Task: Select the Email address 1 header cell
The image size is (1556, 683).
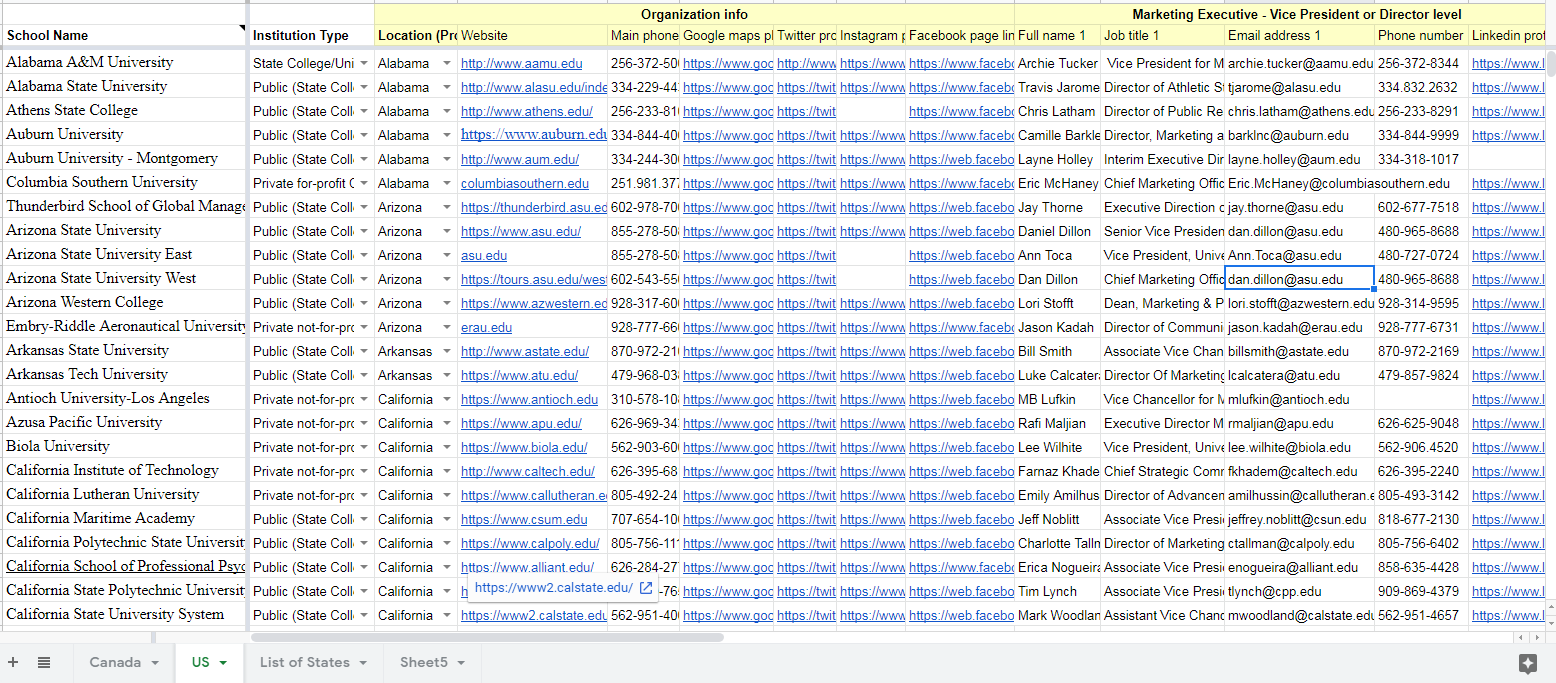Action: 1299,35
